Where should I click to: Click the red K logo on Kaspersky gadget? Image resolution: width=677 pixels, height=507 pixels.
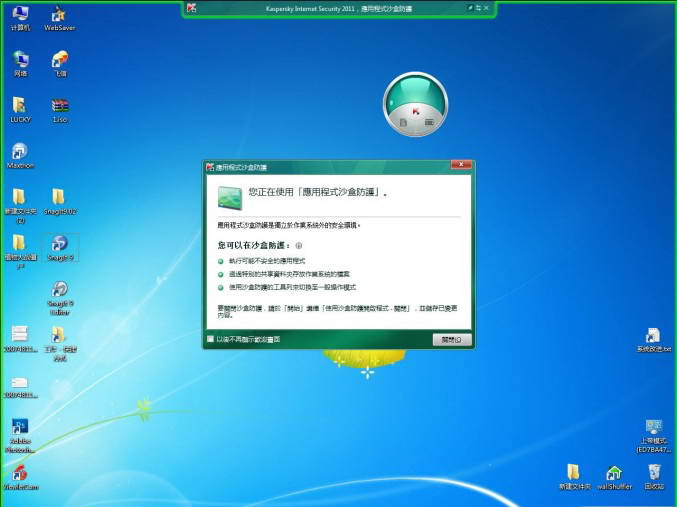(x=415, y=111)
